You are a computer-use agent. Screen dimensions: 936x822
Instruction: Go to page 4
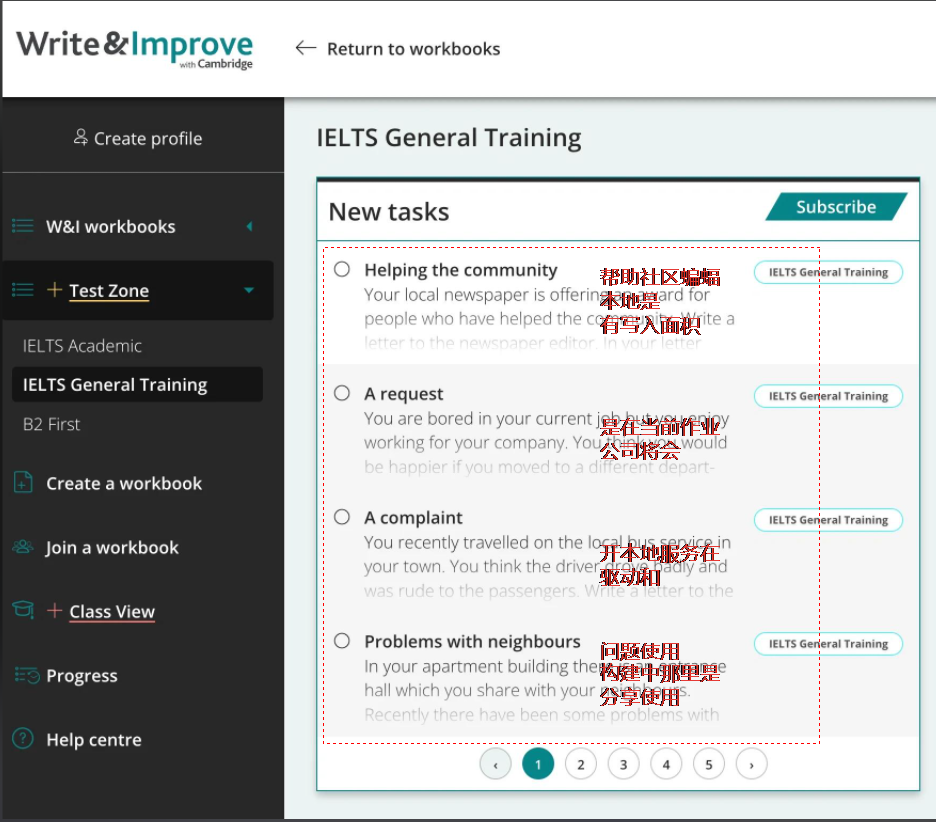[x=666, y=764]
